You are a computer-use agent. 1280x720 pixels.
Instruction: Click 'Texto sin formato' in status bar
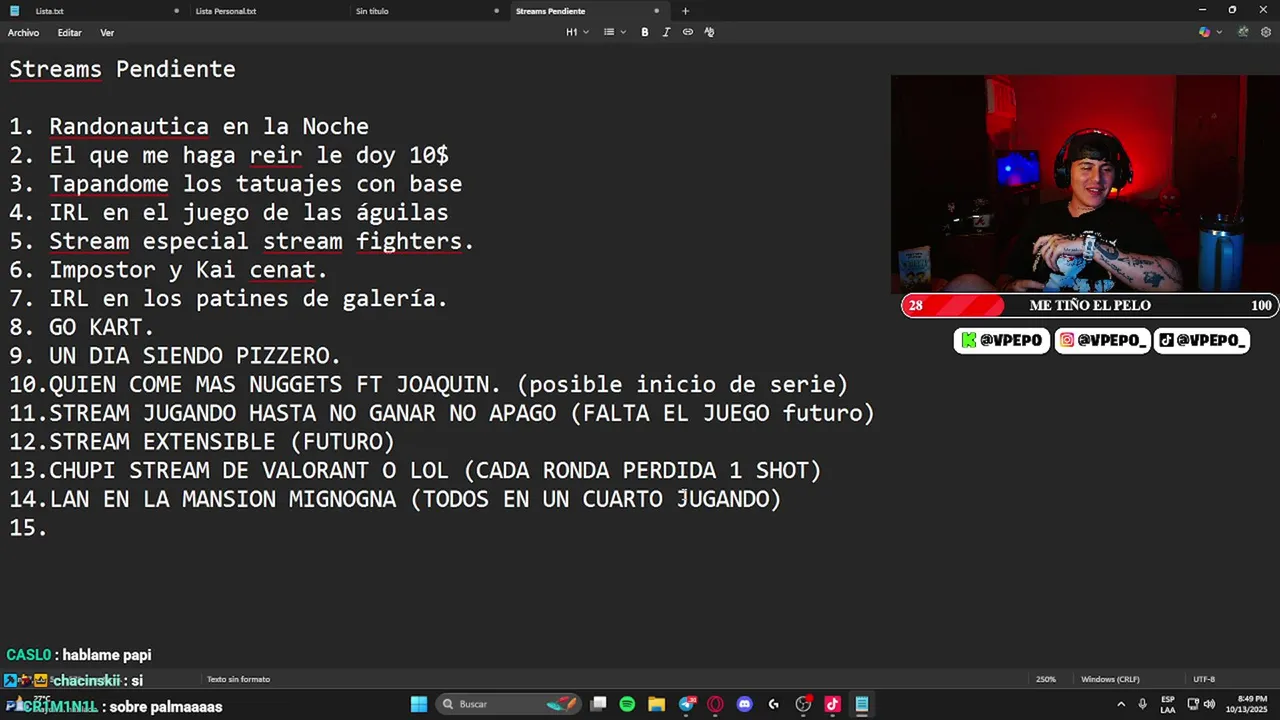click(238, 679)
